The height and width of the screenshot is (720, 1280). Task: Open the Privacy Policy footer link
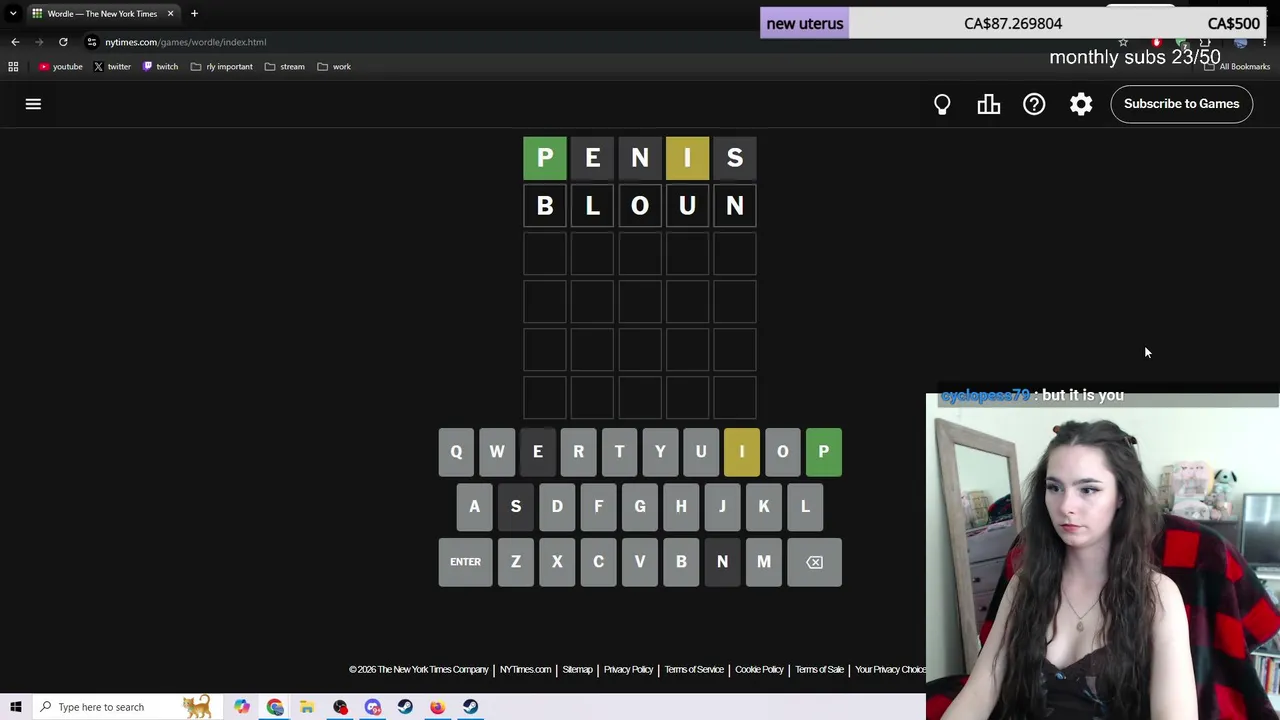[x=628, y=670]
